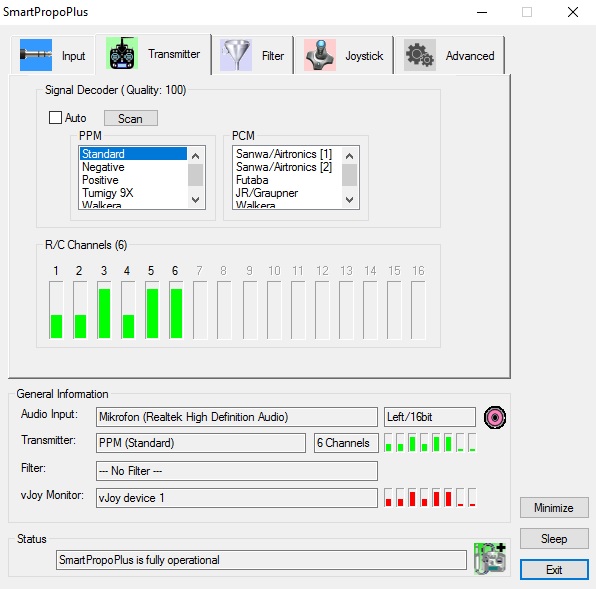Click PCM list scroll up arrow

click(349, 156)
